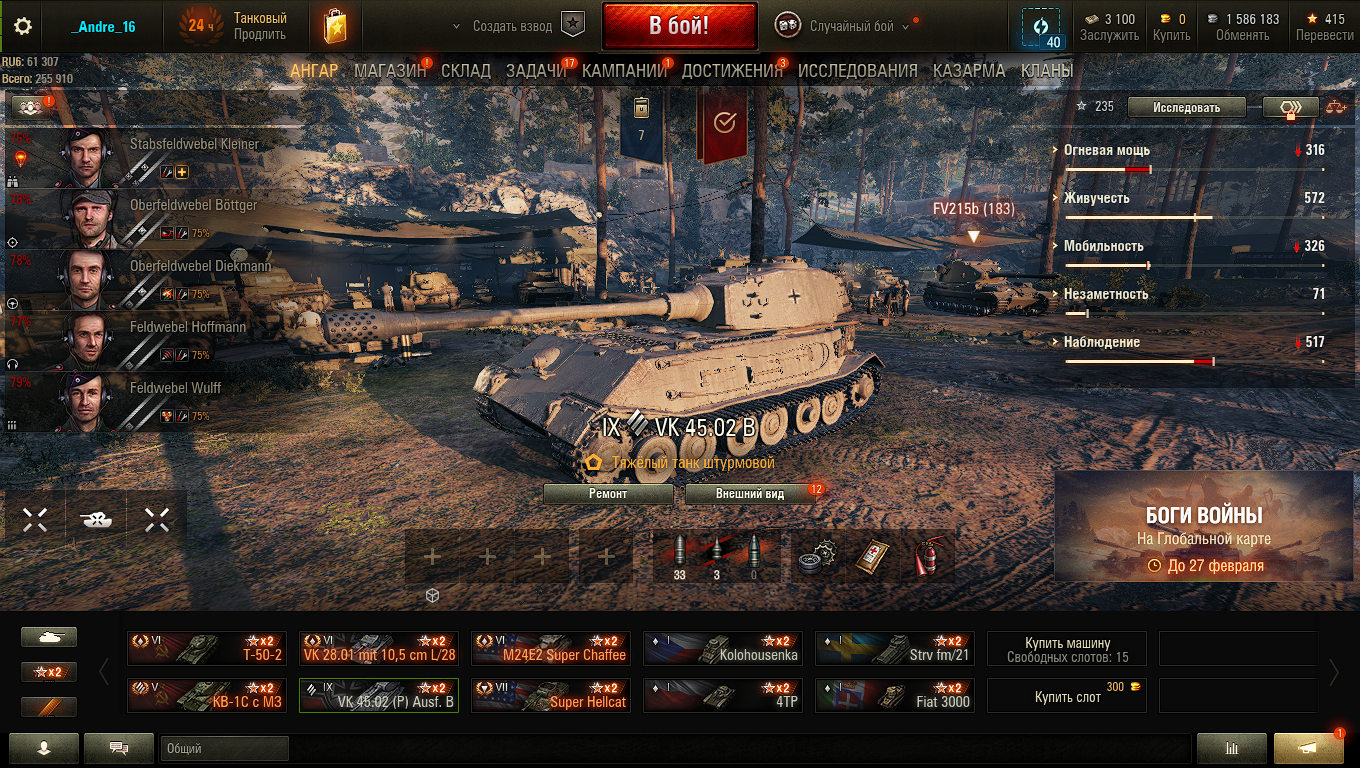Click the red В бой! button
Viewport: 1360px width, 768px height.
(679, 26)
